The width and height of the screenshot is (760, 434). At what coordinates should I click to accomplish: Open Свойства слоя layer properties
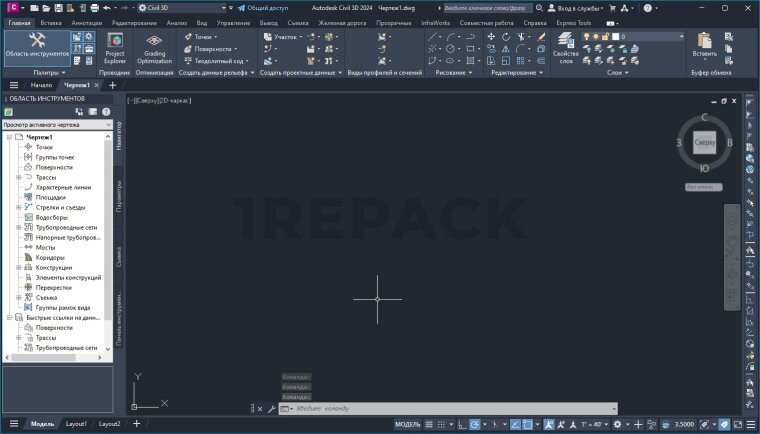[566, 46]
